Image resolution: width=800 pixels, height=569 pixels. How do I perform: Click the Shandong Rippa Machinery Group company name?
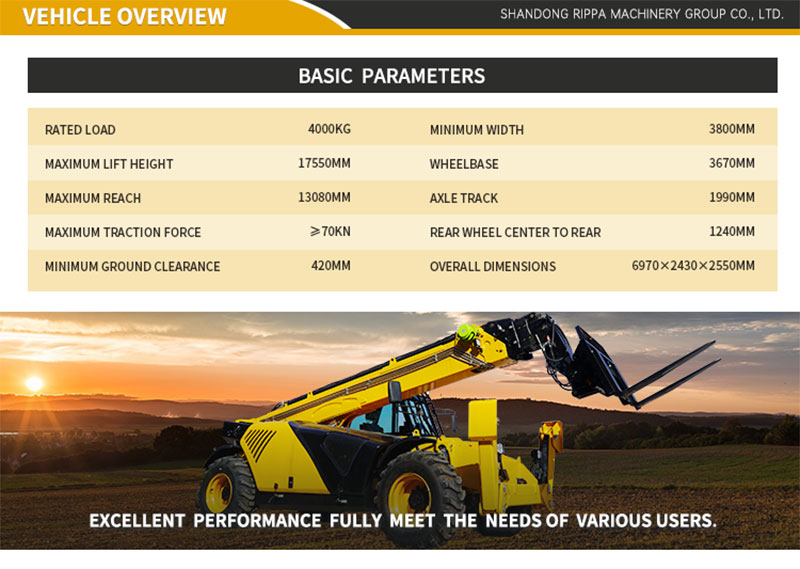pyautogui.click(x=641, y=14)
